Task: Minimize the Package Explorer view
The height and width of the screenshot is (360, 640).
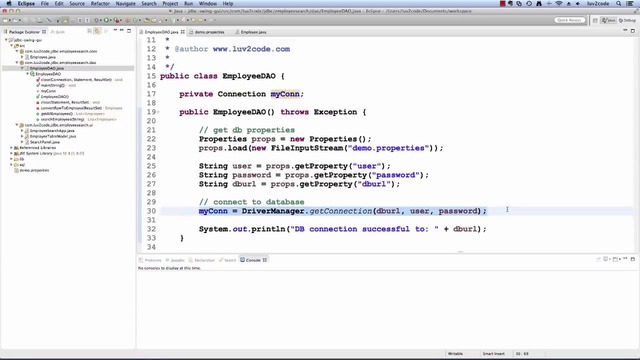Action: 122,31
